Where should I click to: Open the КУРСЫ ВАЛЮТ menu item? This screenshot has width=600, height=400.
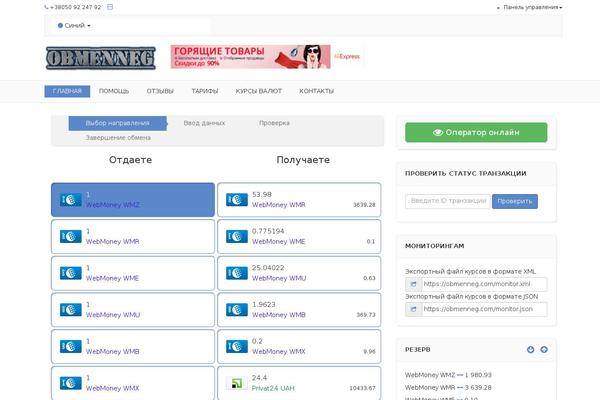(x=259, y=91)
